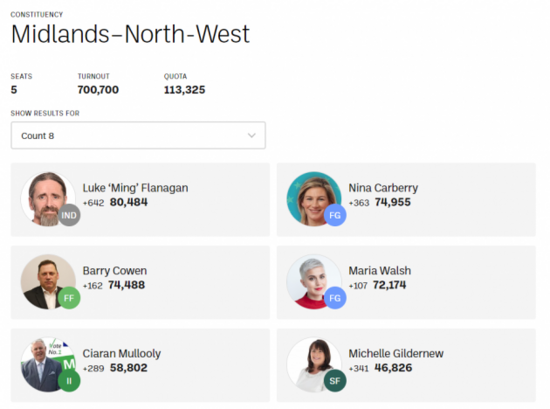Click the Barry Cowen name
The image size is (550, 409).
pos(115,271)
